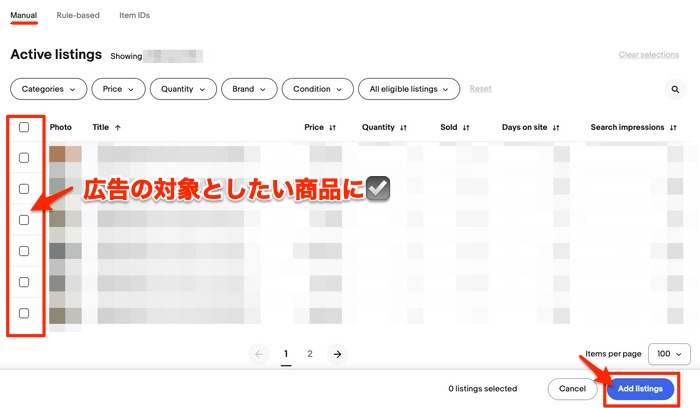Expand the Condition filter dropdown
Viewport: 700px width, 408px height.
pyautogui.click(x=317, y=89)
